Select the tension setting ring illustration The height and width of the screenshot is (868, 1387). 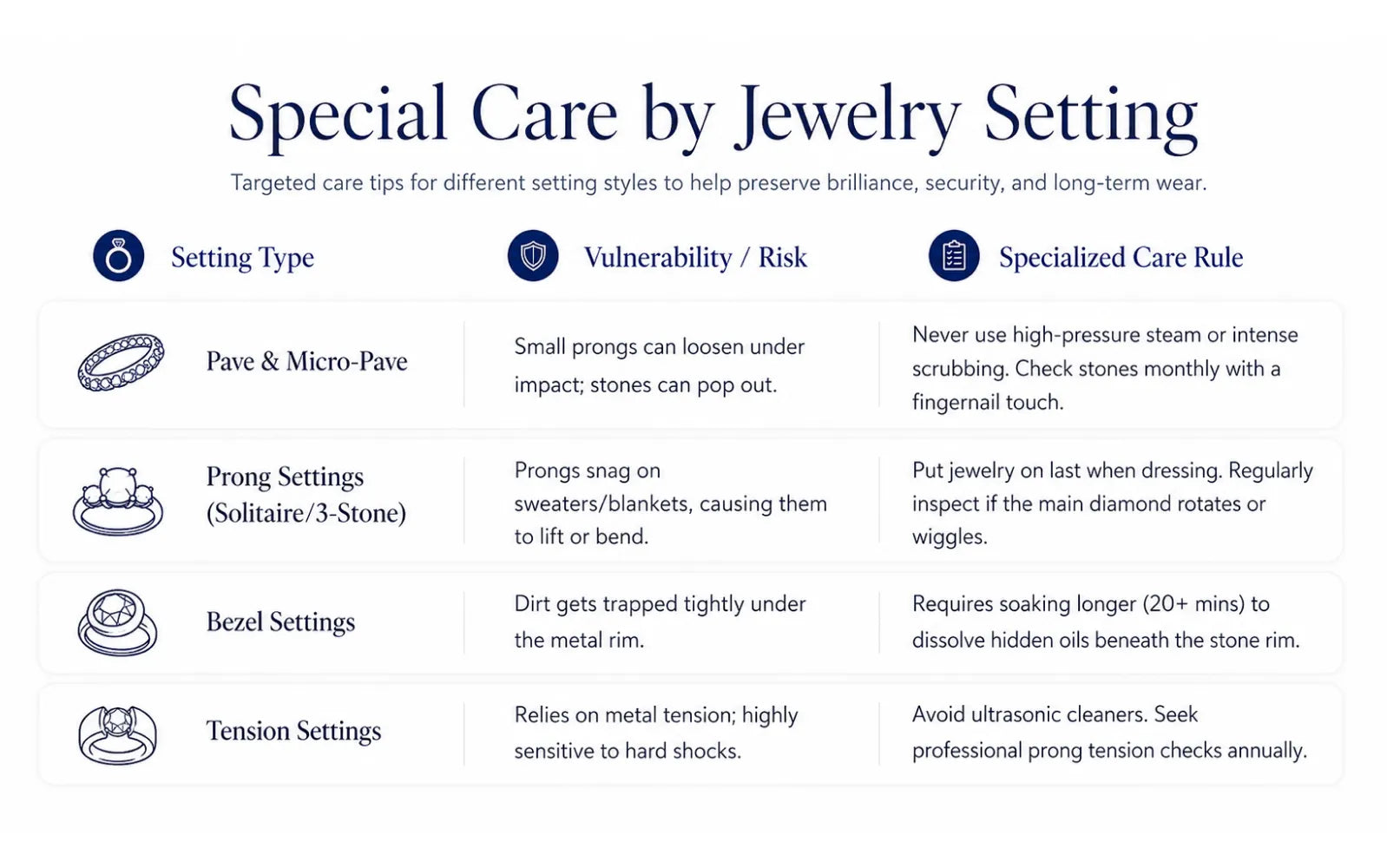point(118,734)
